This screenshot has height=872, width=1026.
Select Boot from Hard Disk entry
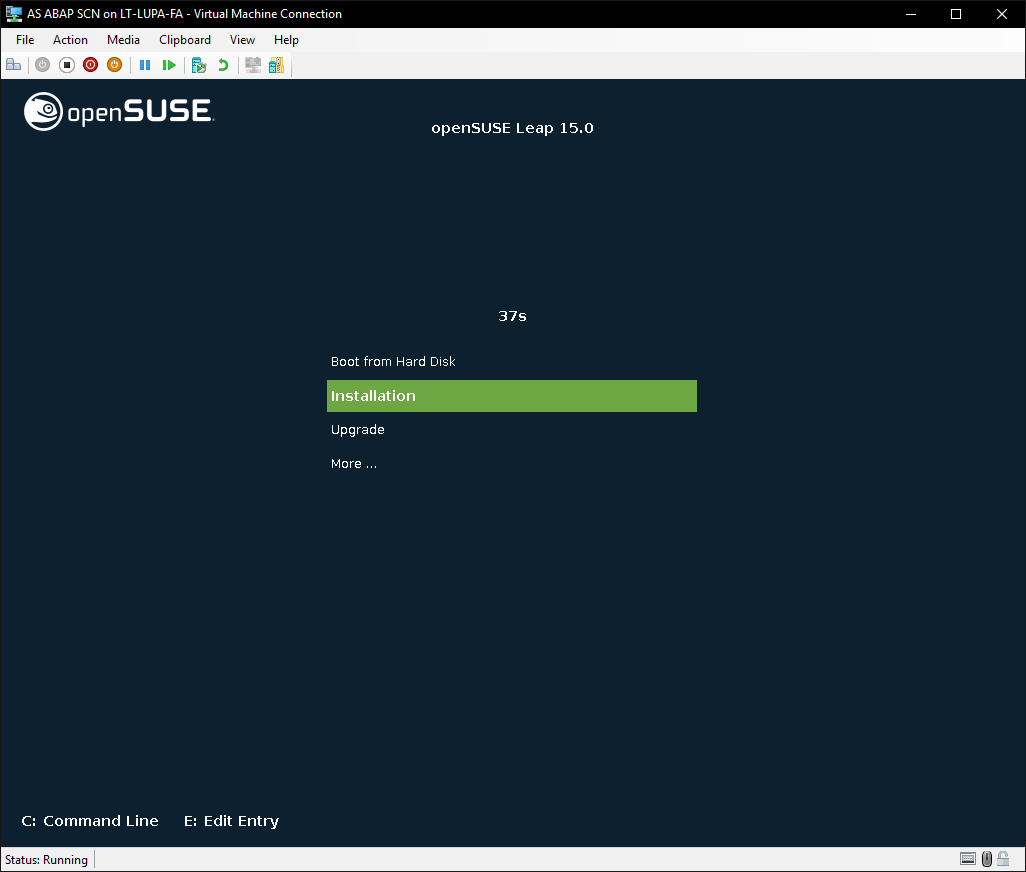tap(393, 362)
